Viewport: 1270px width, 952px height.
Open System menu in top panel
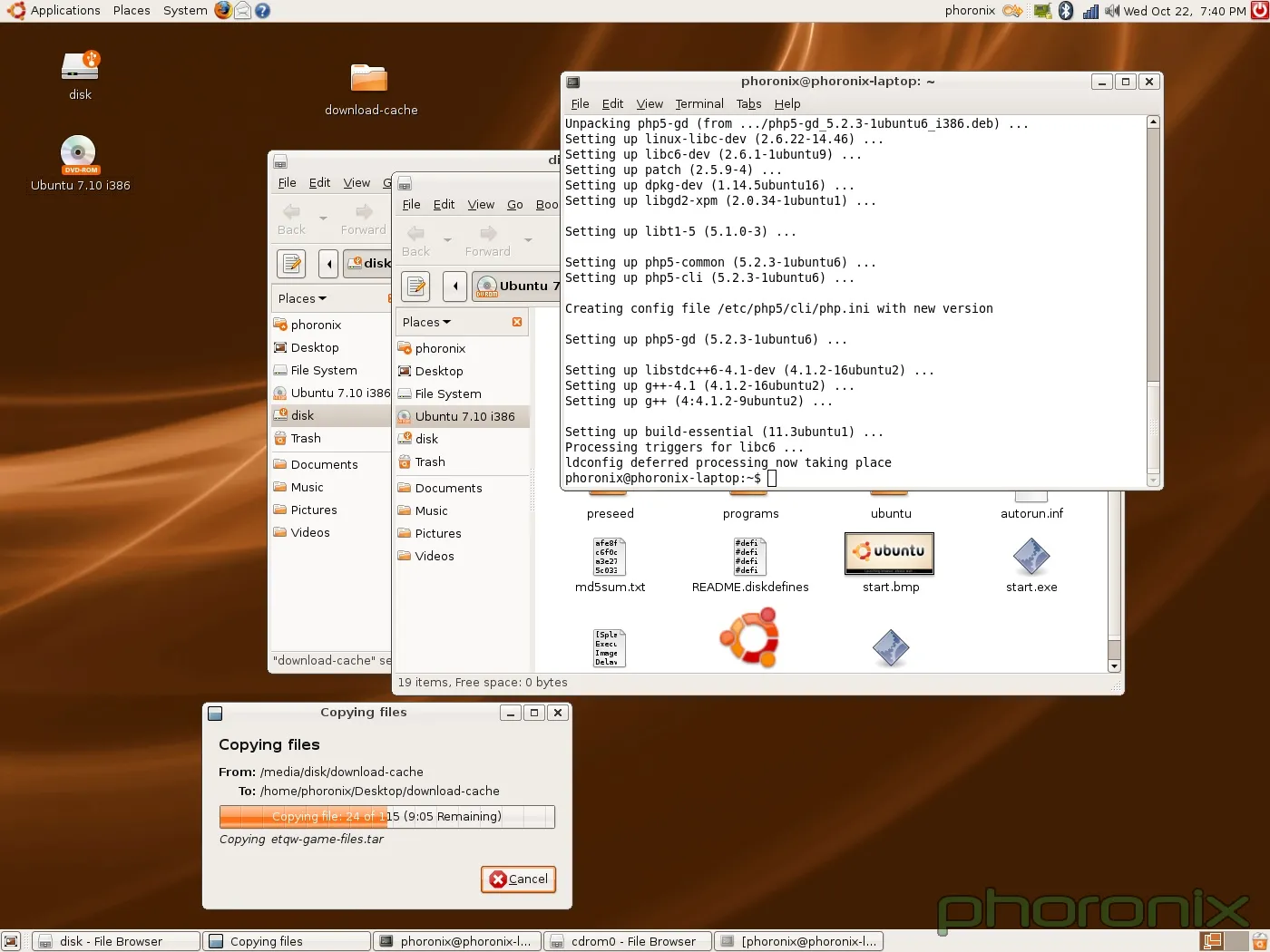click(x=185, y=11)
